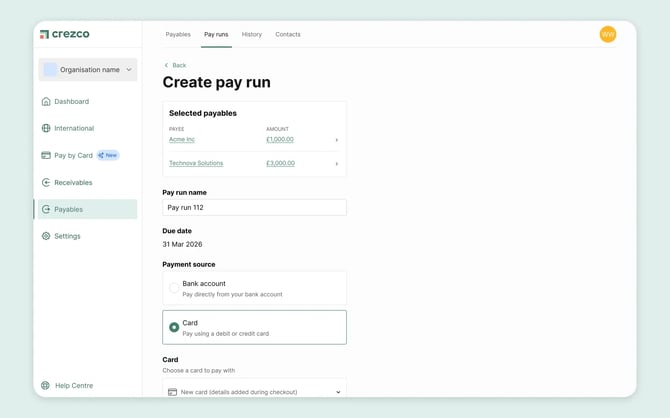Open Dashboard via its sidebar icon

point(46,101)
